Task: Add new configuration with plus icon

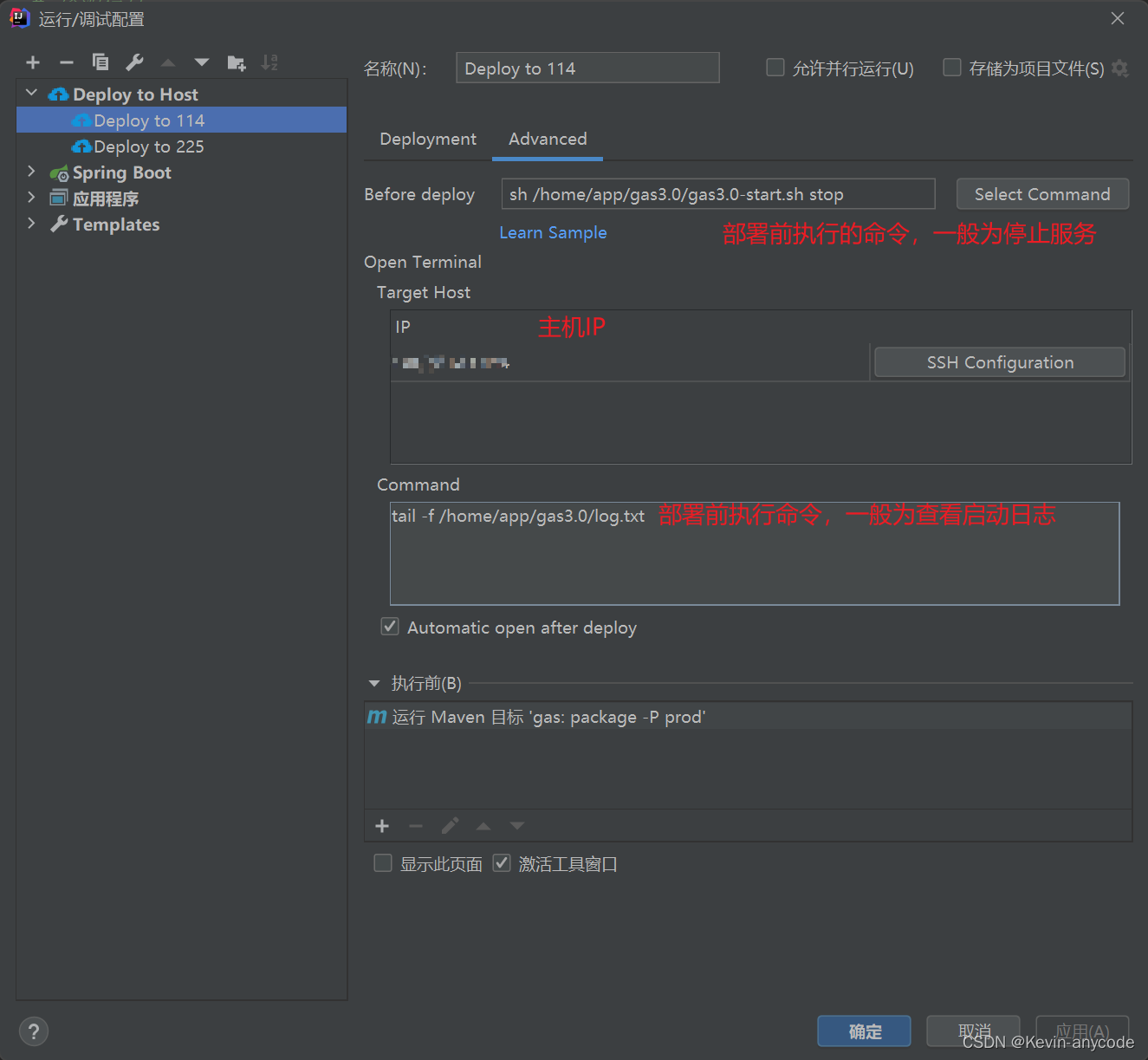Action: [x=33, y=62]
